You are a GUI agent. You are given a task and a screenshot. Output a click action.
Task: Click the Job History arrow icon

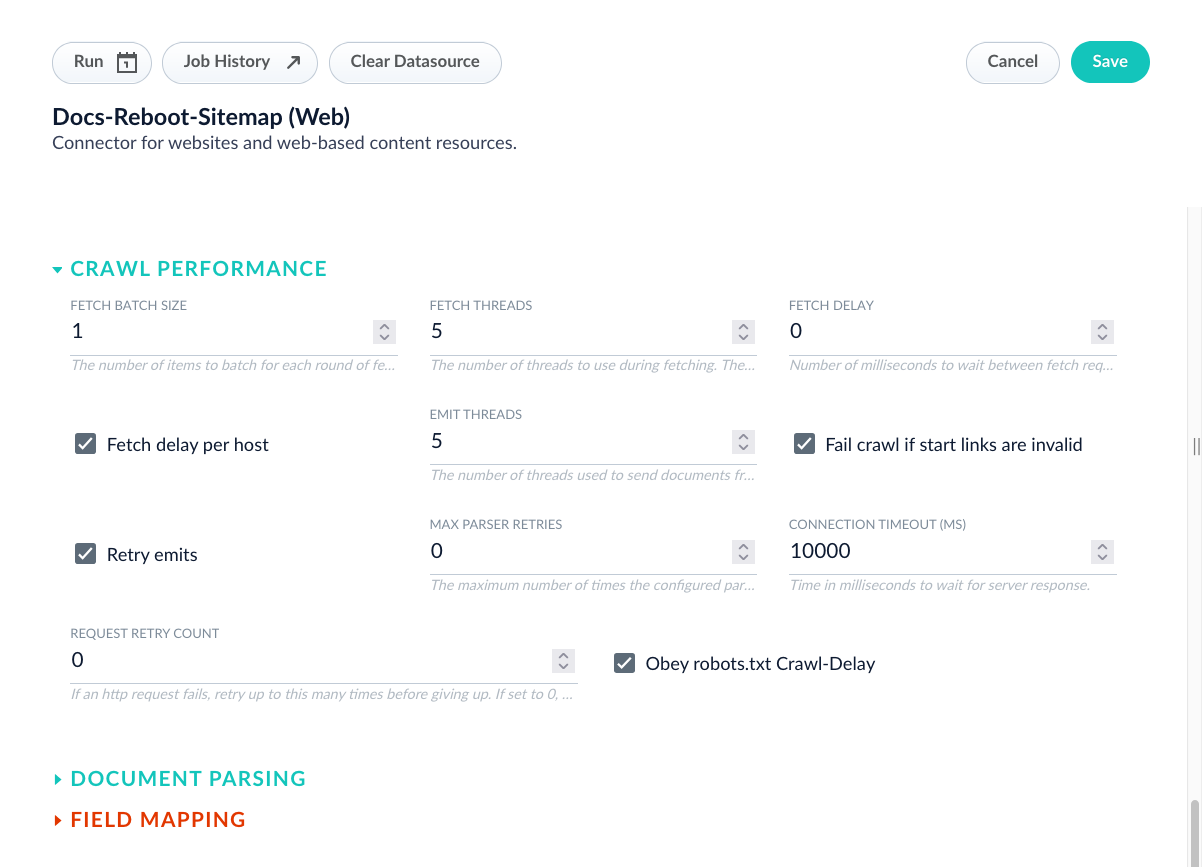pos(293,62)
